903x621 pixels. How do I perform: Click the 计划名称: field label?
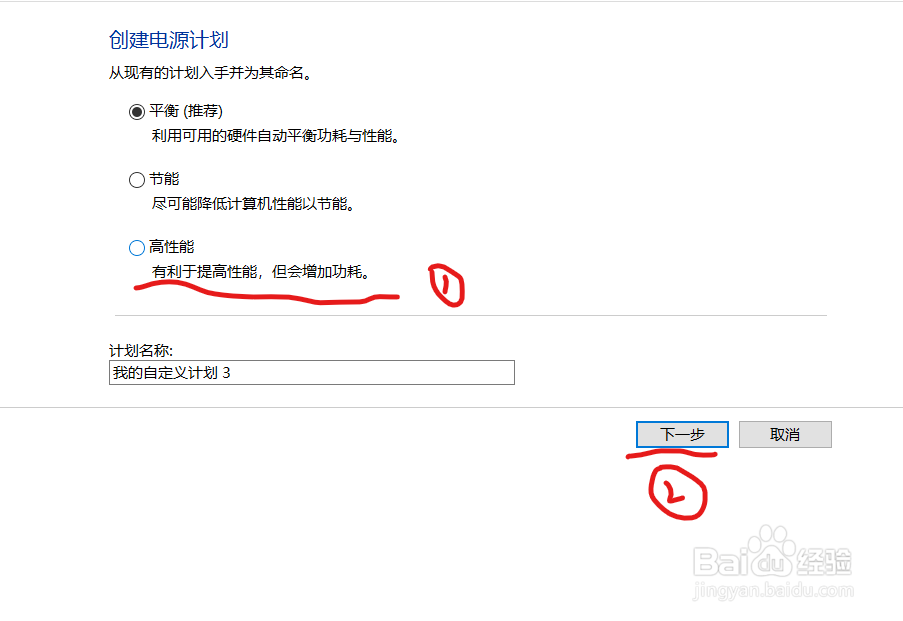pyautogui.click(x=141, y=350)
